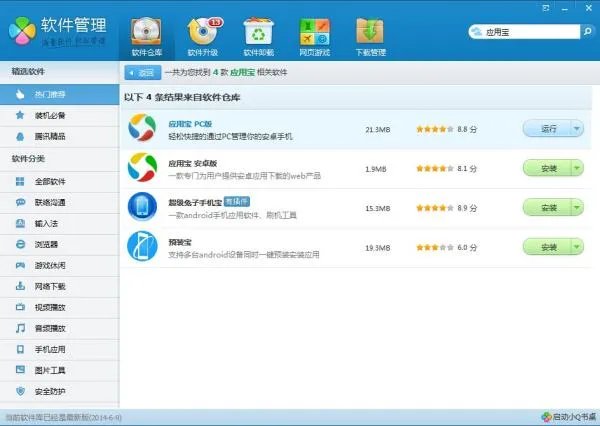The width and height of the screenshot is (600, 426).
Task: Click the music note icon beside 音频播放
Action: (20, 328)
